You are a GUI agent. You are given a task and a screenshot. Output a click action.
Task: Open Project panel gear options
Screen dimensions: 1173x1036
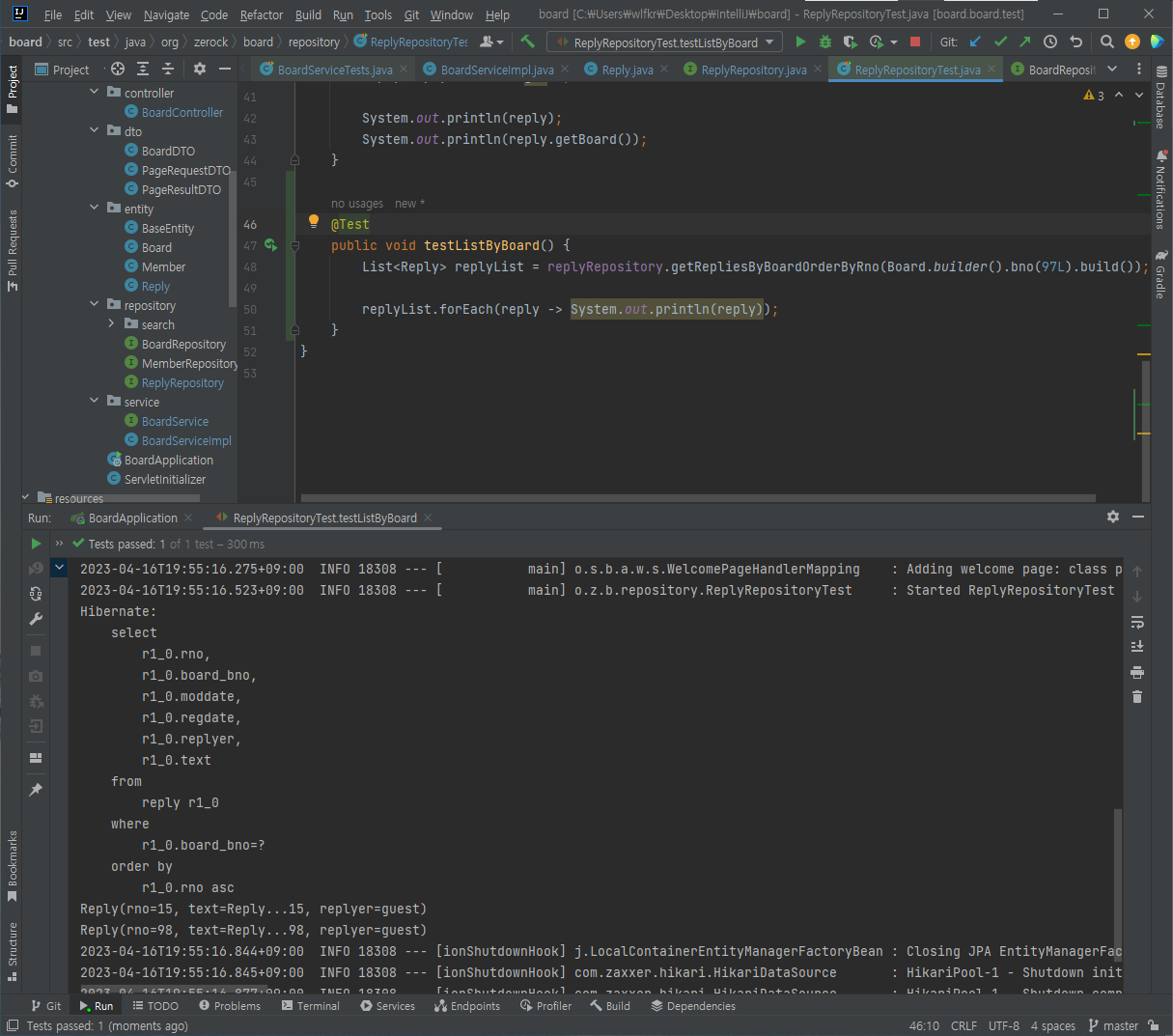pyautogui.click(x=200, y=69)
